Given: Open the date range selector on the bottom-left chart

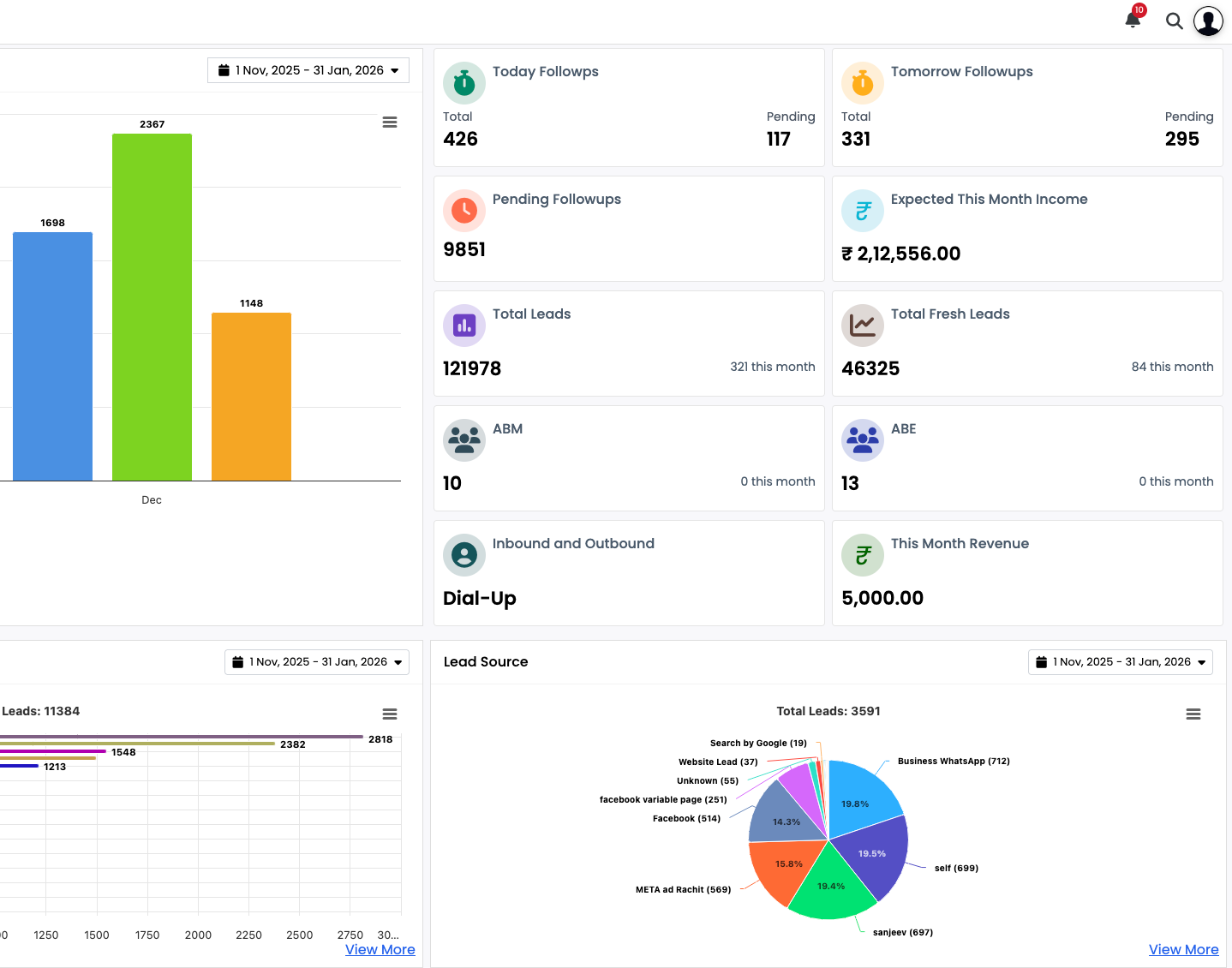Looking at the screenshot, I should pyautogui.click(x=316, y=661).
